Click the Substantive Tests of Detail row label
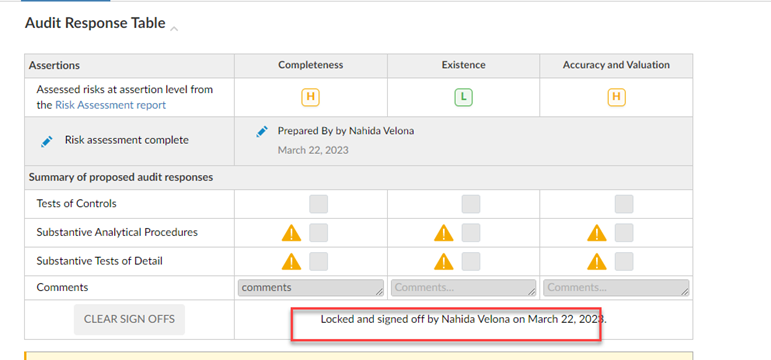 [99, 261]
